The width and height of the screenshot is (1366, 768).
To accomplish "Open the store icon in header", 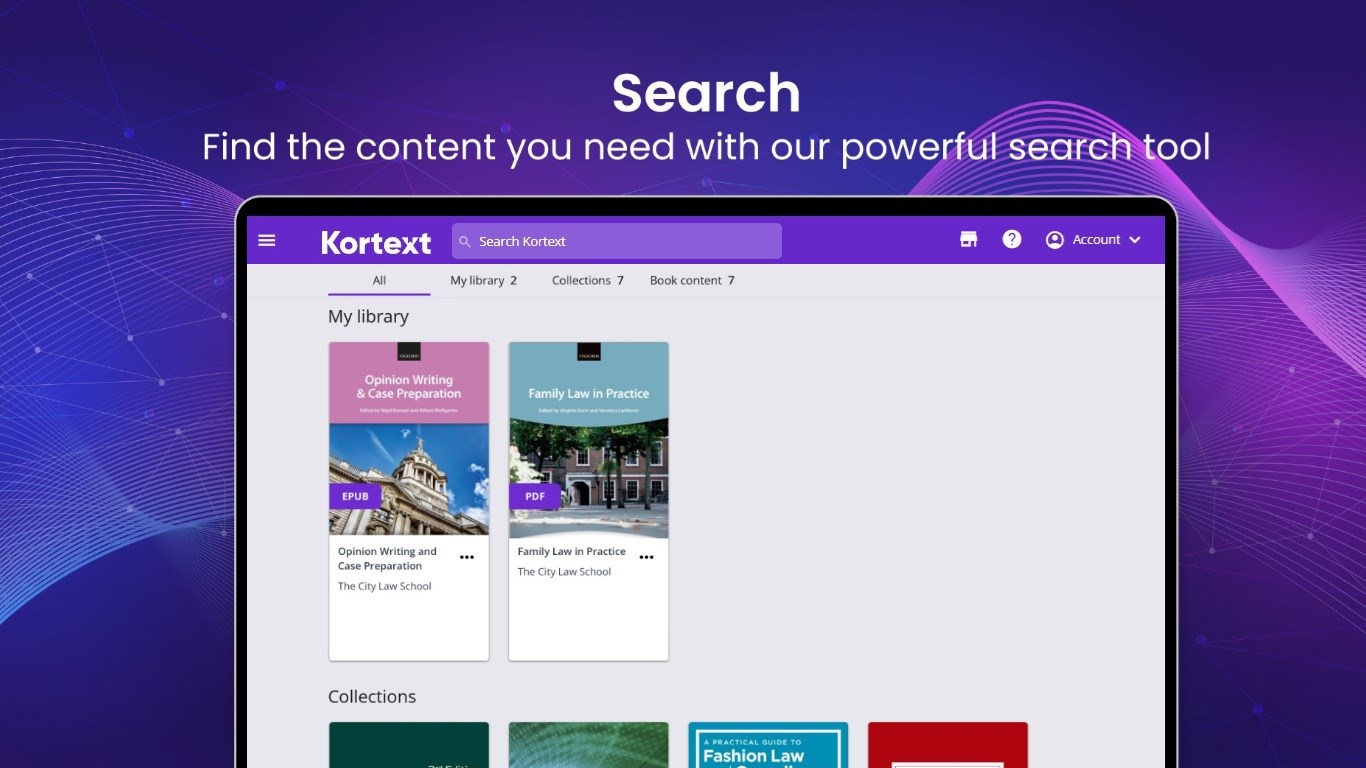I will click(968, 240).
